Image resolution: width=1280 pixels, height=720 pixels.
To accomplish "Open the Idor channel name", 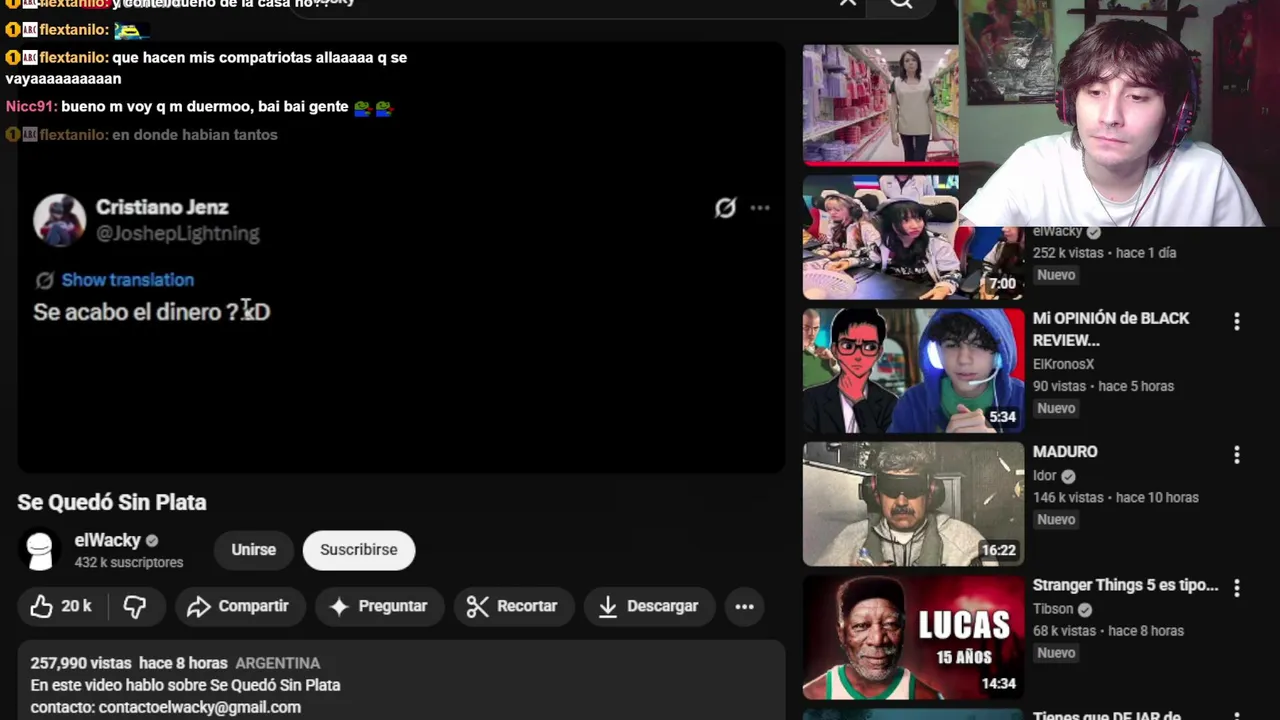I will (1045, 476).
